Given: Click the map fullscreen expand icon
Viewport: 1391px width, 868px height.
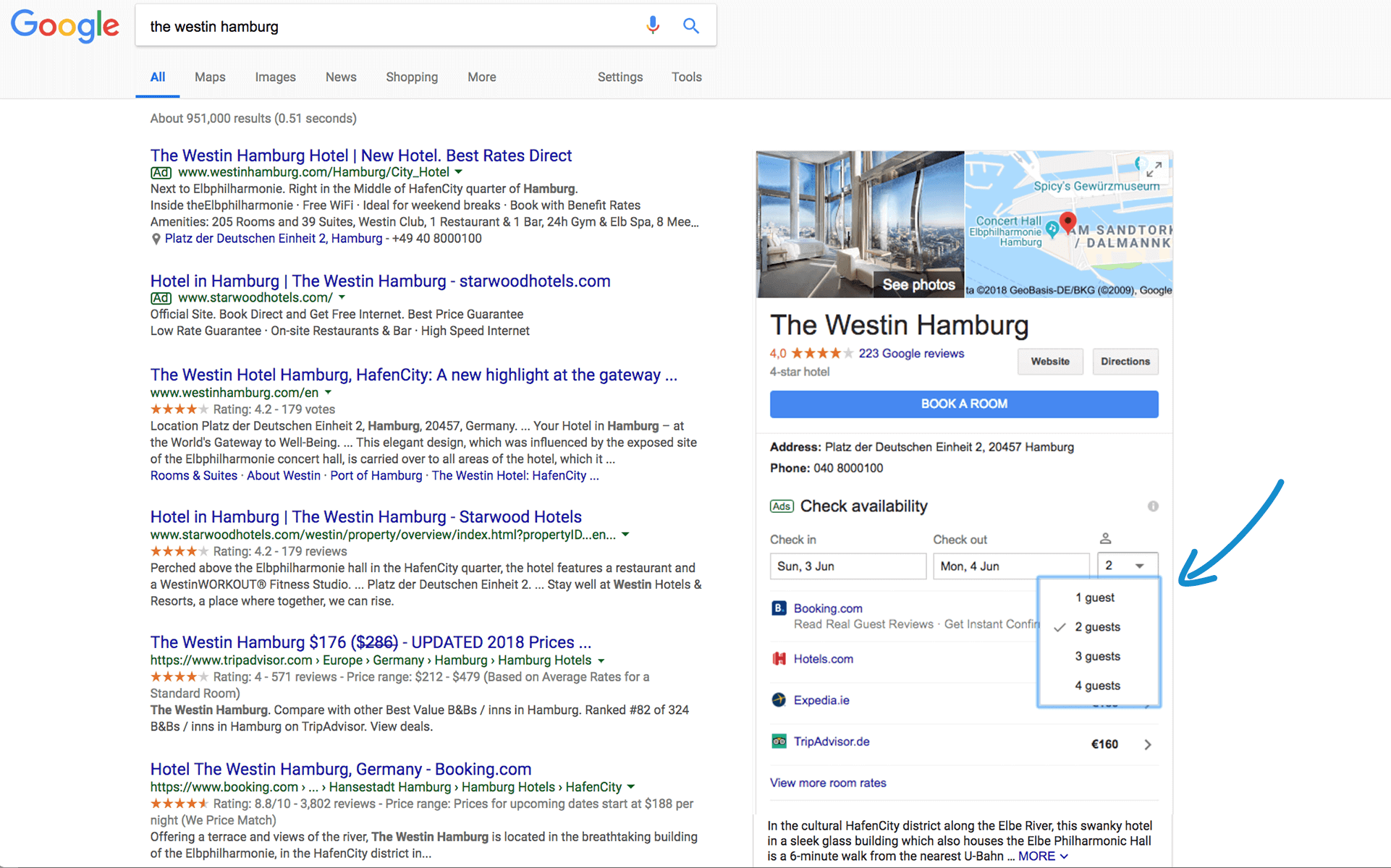Looking at the screenshot, I should [1155, 169].
